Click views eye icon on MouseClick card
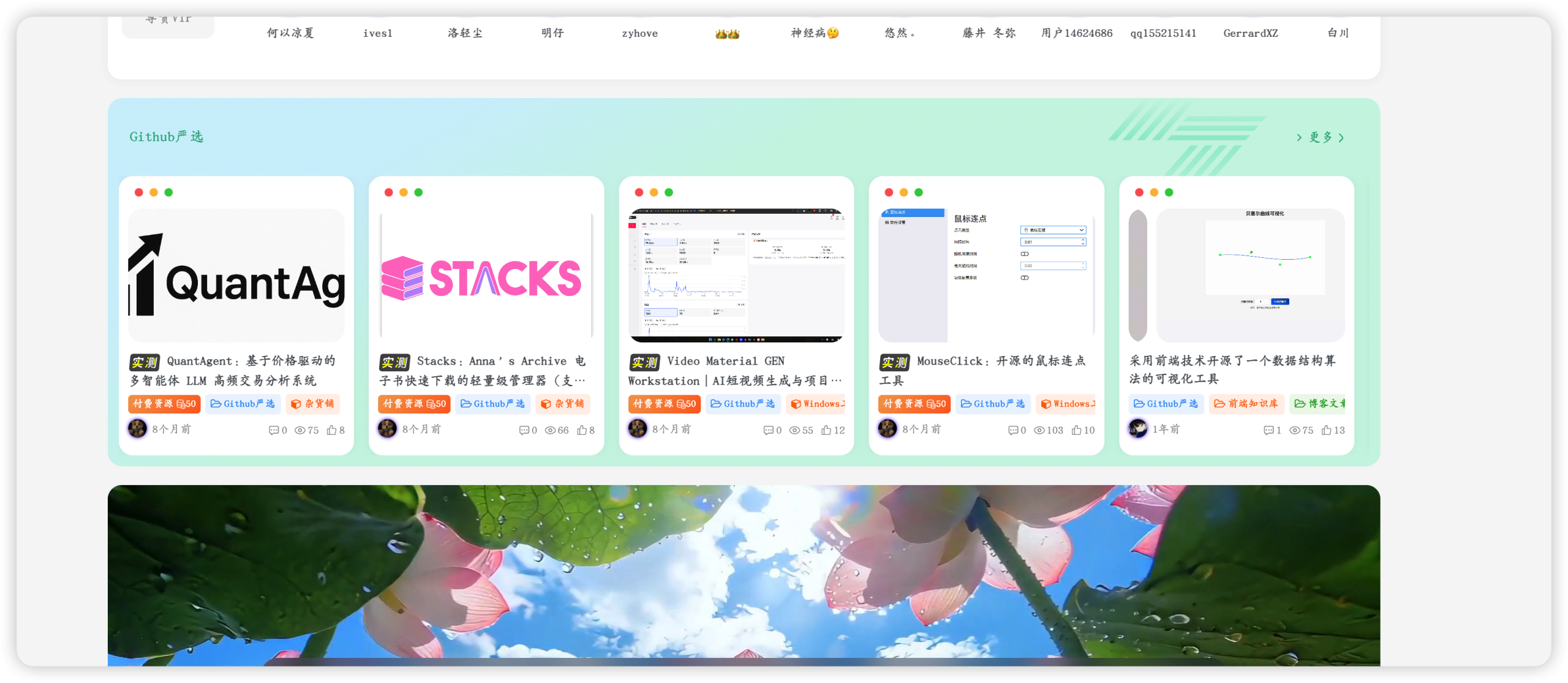This screenshot has height=683, width=1568. pos(1039,430)
